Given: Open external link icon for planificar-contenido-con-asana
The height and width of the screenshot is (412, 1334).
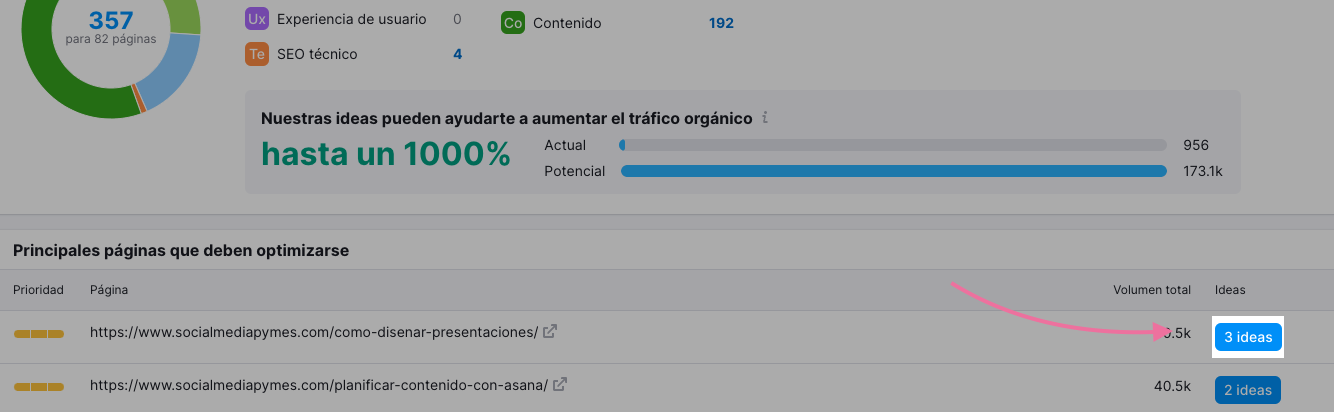Looking at the screenshot, I should coord(560,384).
